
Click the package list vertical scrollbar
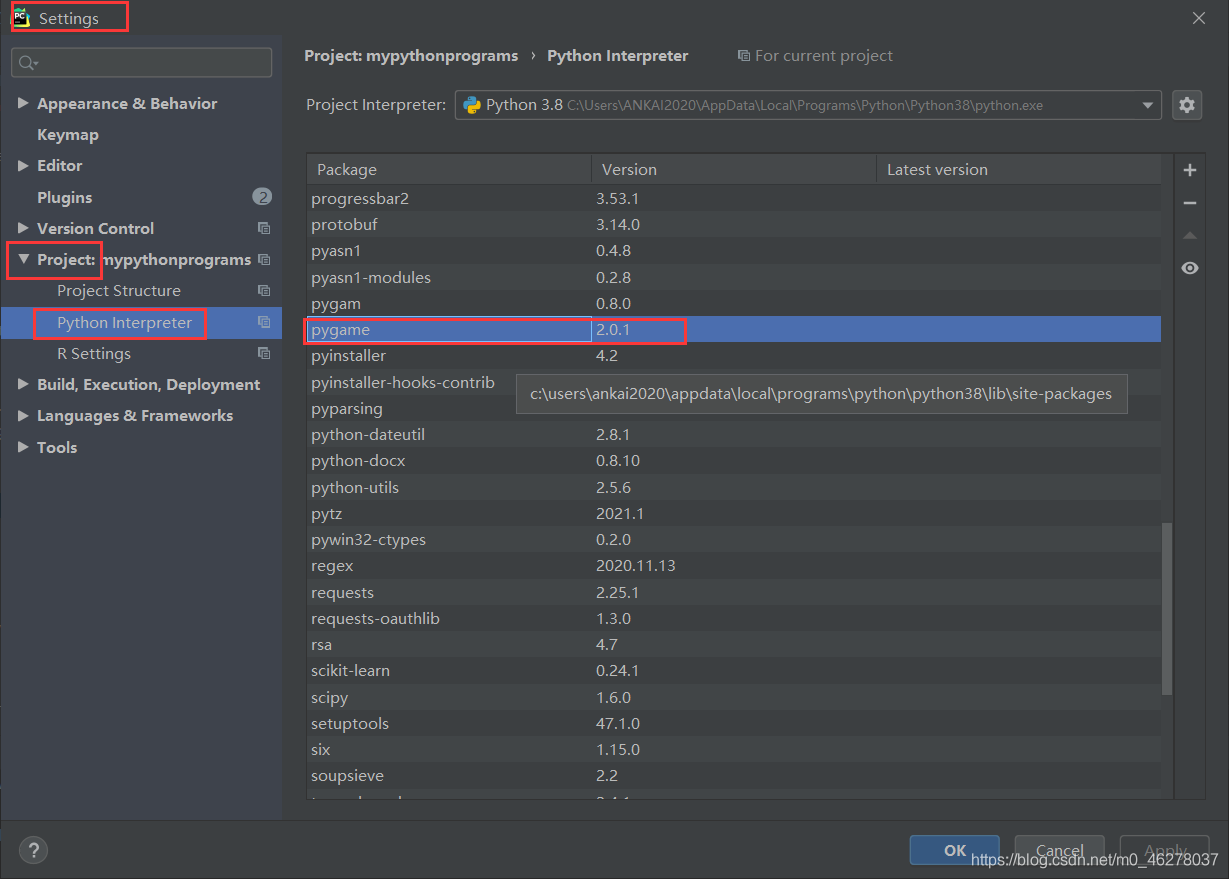pyautogui.click(x=1166, y=608)
